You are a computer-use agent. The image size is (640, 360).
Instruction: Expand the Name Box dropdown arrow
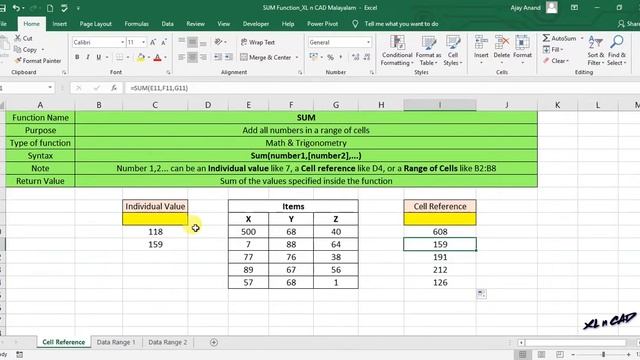coord(50,88)
